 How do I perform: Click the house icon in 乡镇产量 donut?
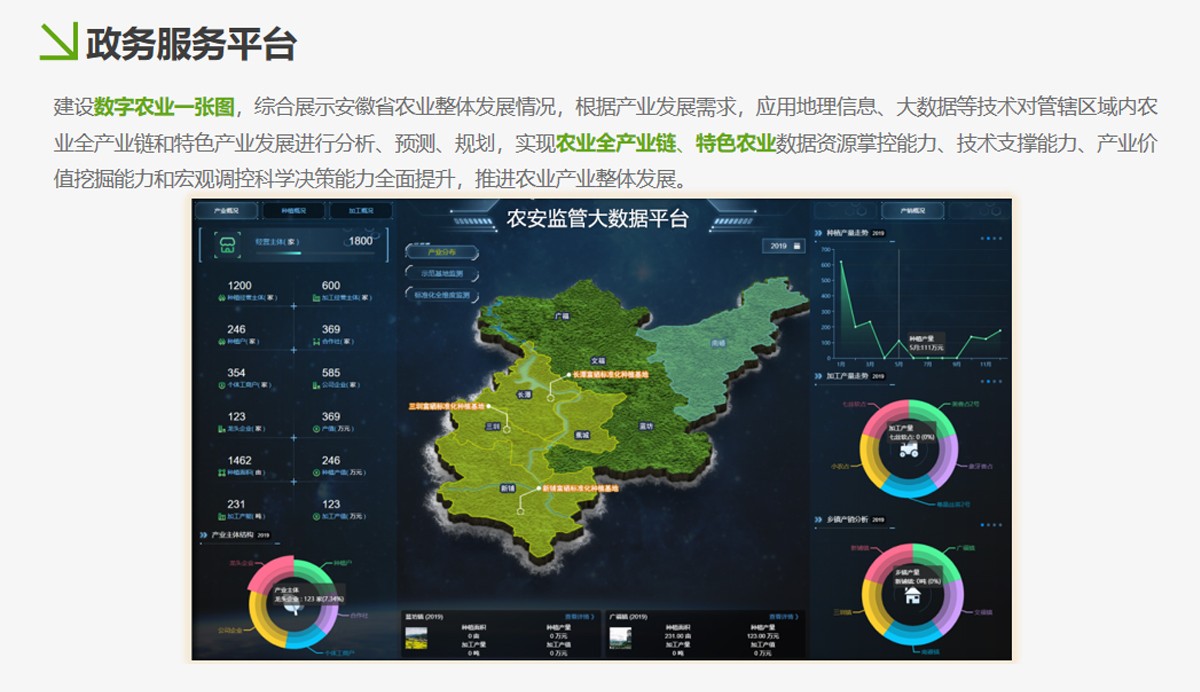coord(911,596)
